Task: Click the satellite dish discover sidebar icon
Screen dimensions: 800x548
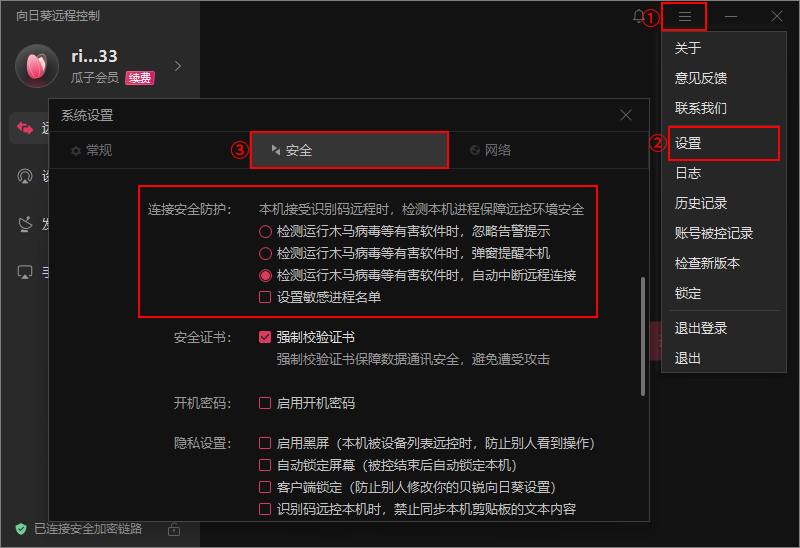Action: (x=25, y=224)
